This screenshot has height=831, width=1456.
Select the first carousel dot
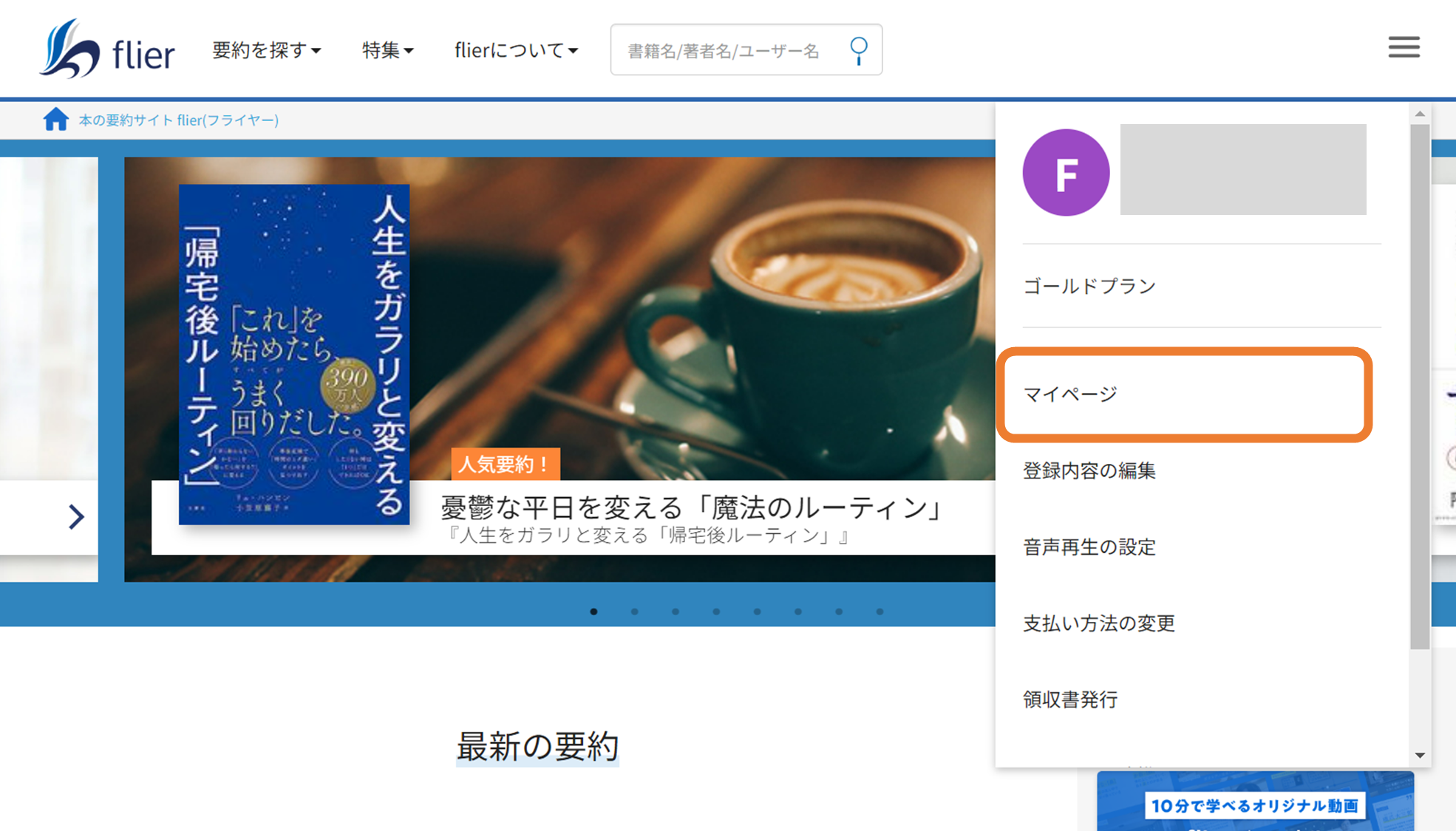click(x=594, y=612)
